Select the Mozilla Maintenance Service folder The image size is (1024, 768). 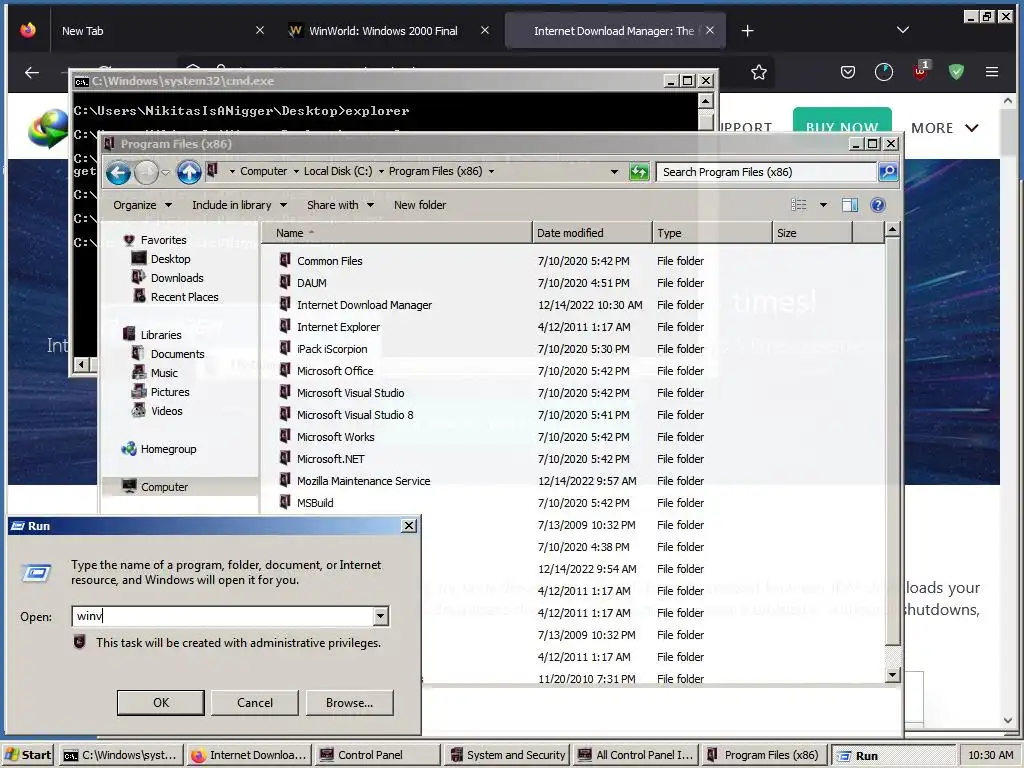[363, 481]
